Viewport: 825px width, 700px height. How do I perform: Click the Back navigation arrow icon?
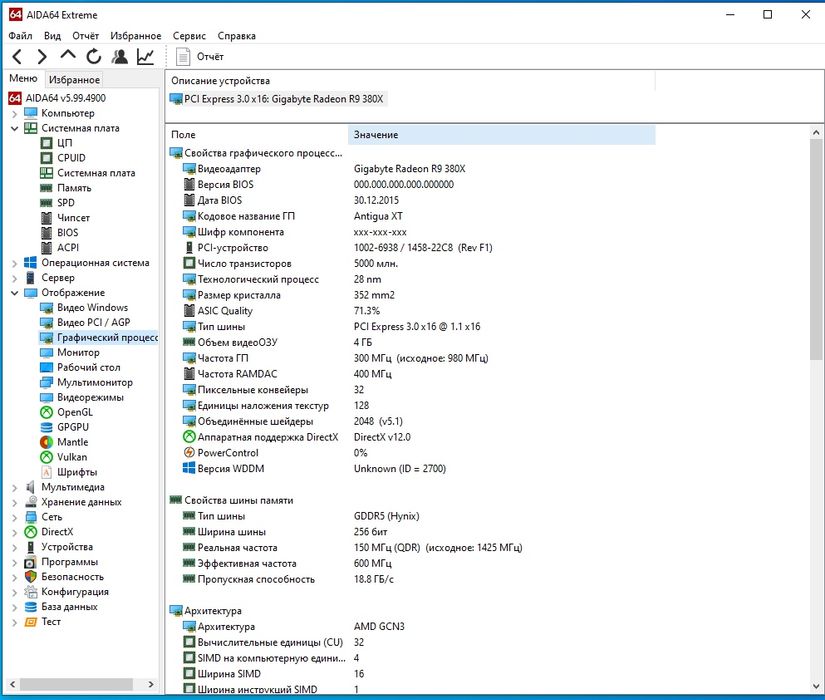tap(17, 56)
